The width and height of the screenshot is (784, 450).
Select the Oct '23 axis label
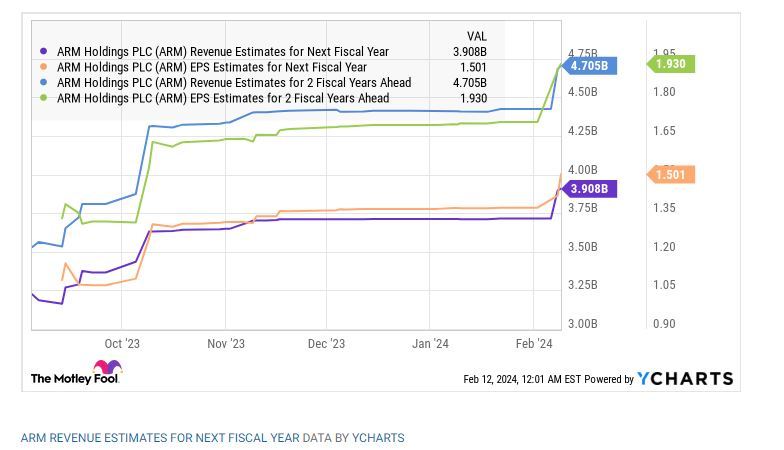[x=122, y=344]
